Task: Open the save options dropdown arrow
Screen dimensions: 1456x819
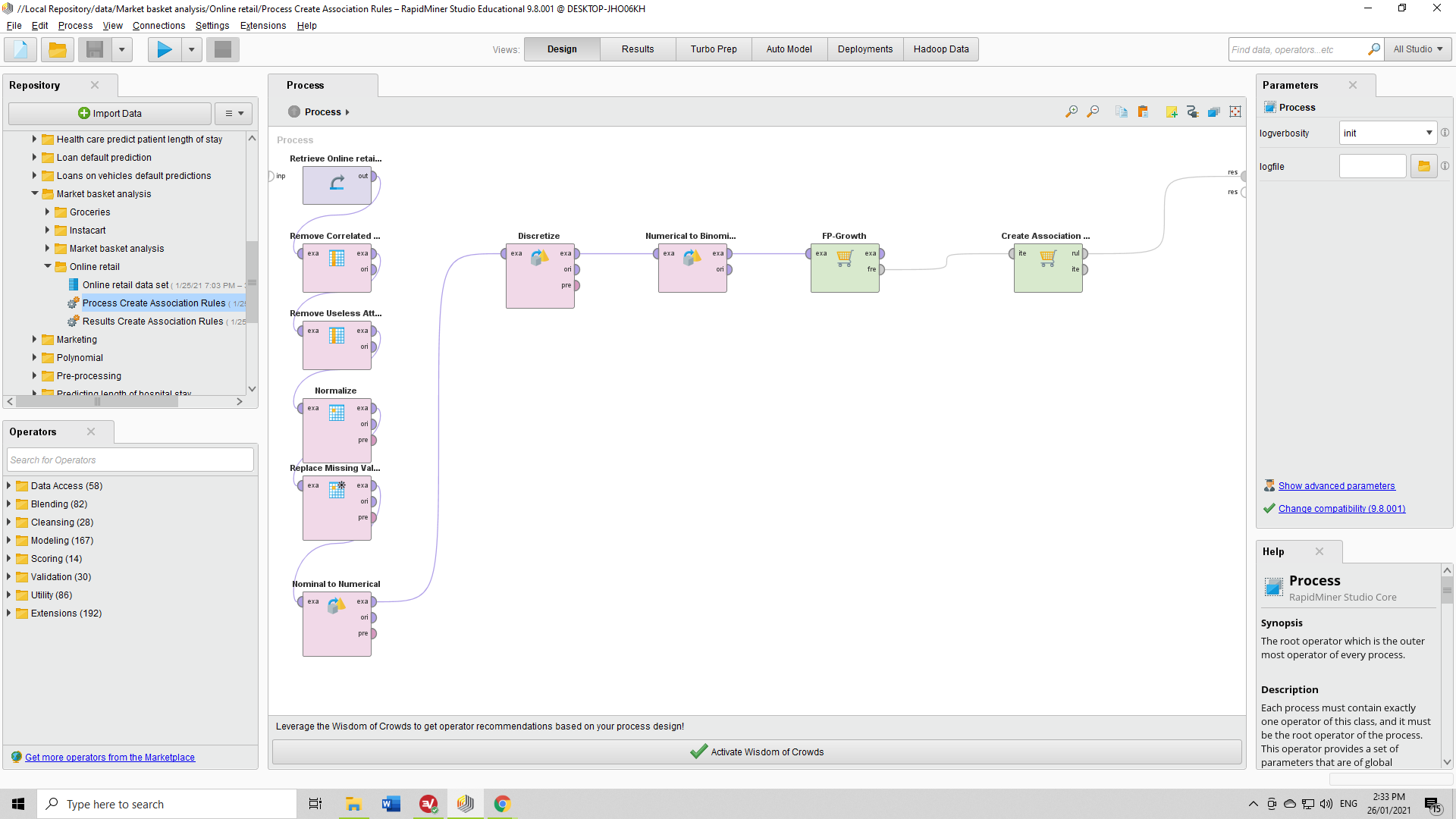Action: pos(121,50)
